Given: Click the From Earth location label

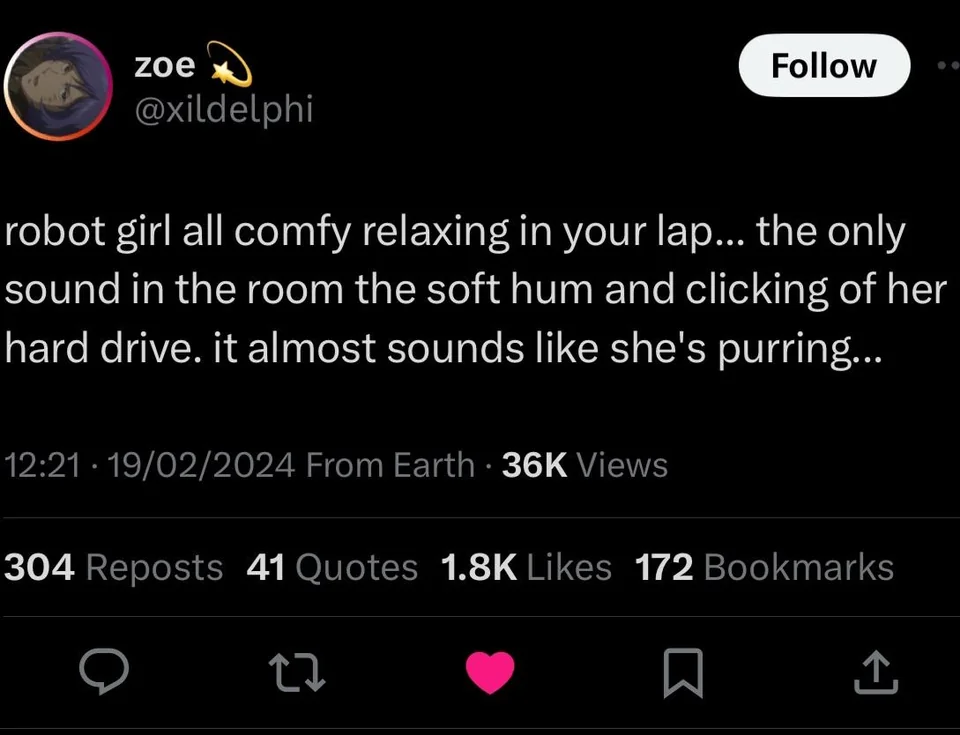Looking at the screenshot, I should [390, 465].
